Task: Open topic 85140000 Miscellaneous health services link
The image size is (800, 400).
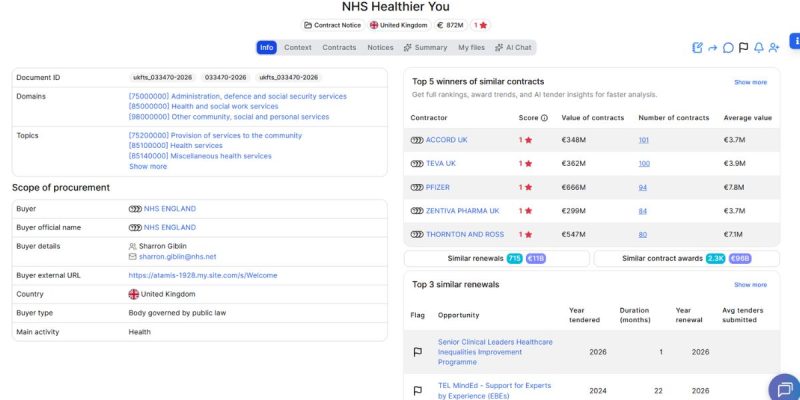Action: 199,156
